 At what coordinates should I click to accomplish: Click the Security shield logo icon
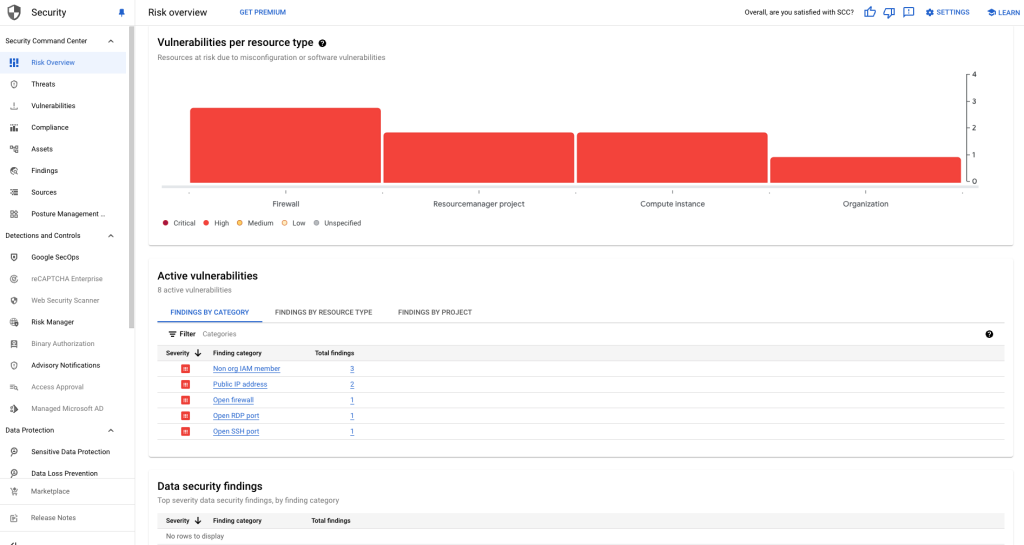point(14,12)
